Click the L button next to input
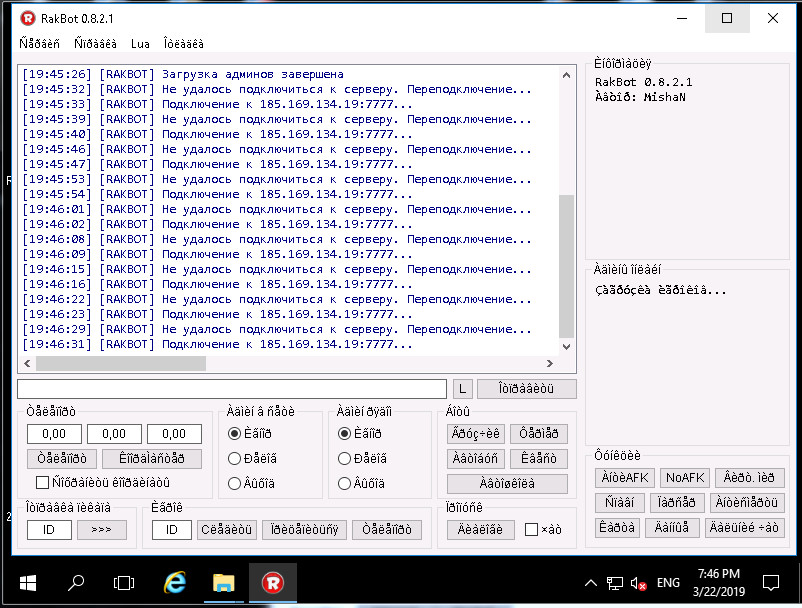The image size is (802, 608). click(x=462, y=389)
